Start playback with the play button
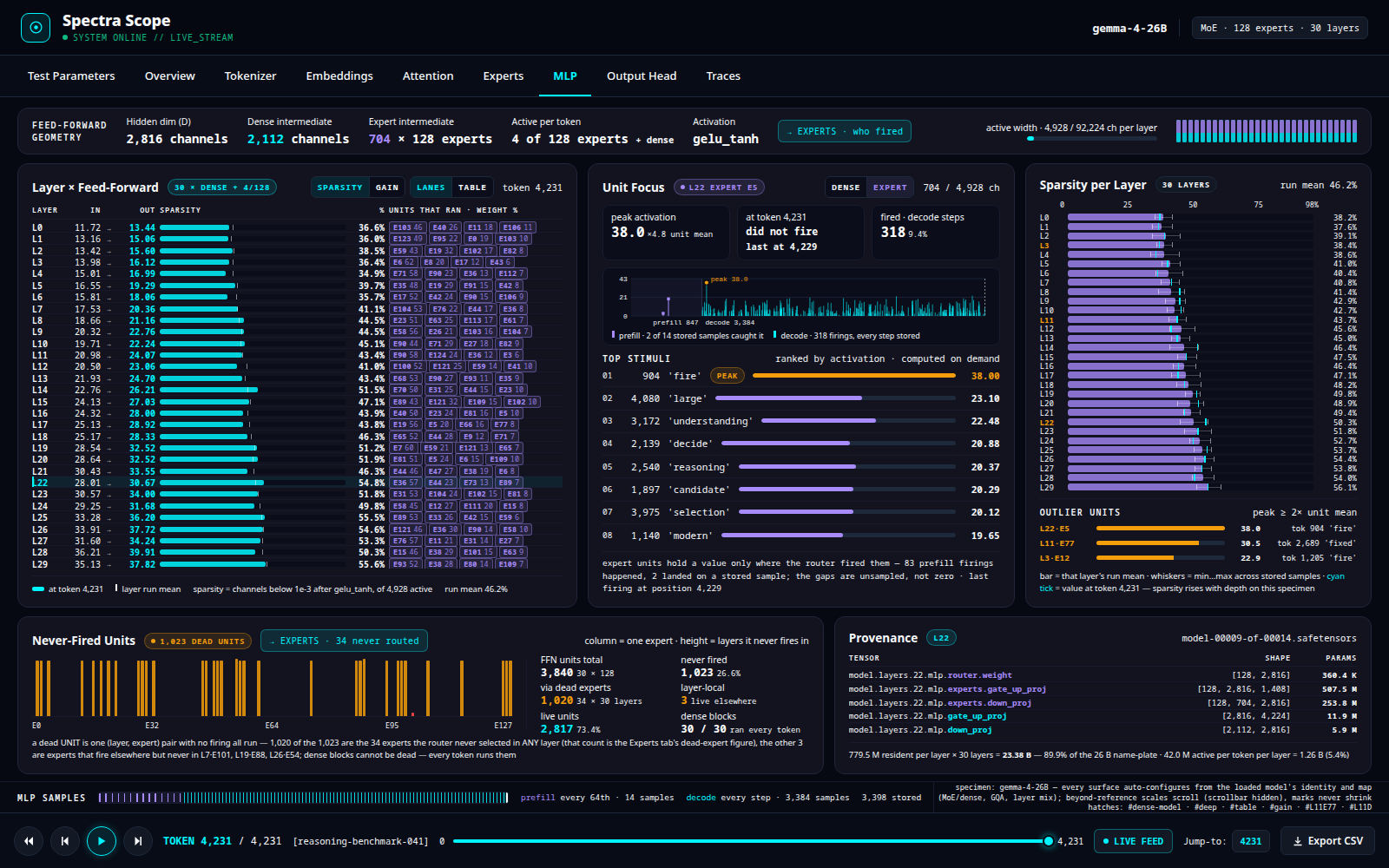 102,841
